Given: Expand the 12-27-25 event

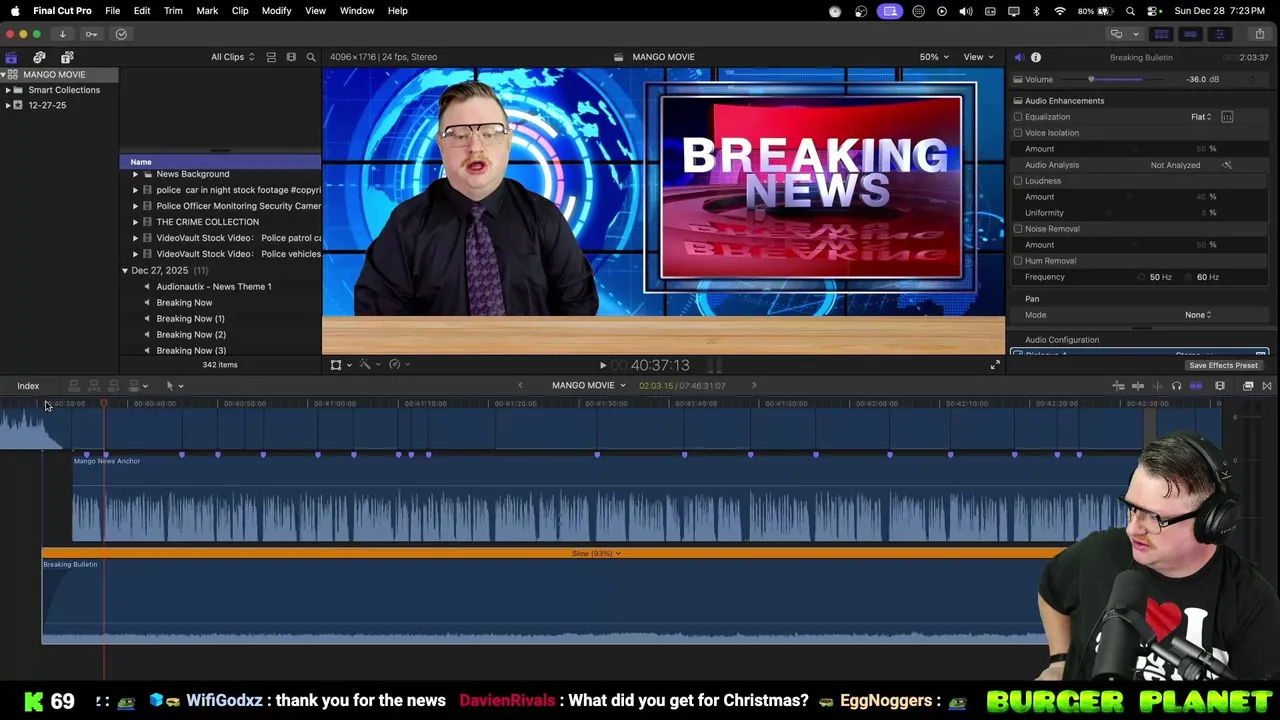Looking at the screenshot, I should tap(8, 105).
